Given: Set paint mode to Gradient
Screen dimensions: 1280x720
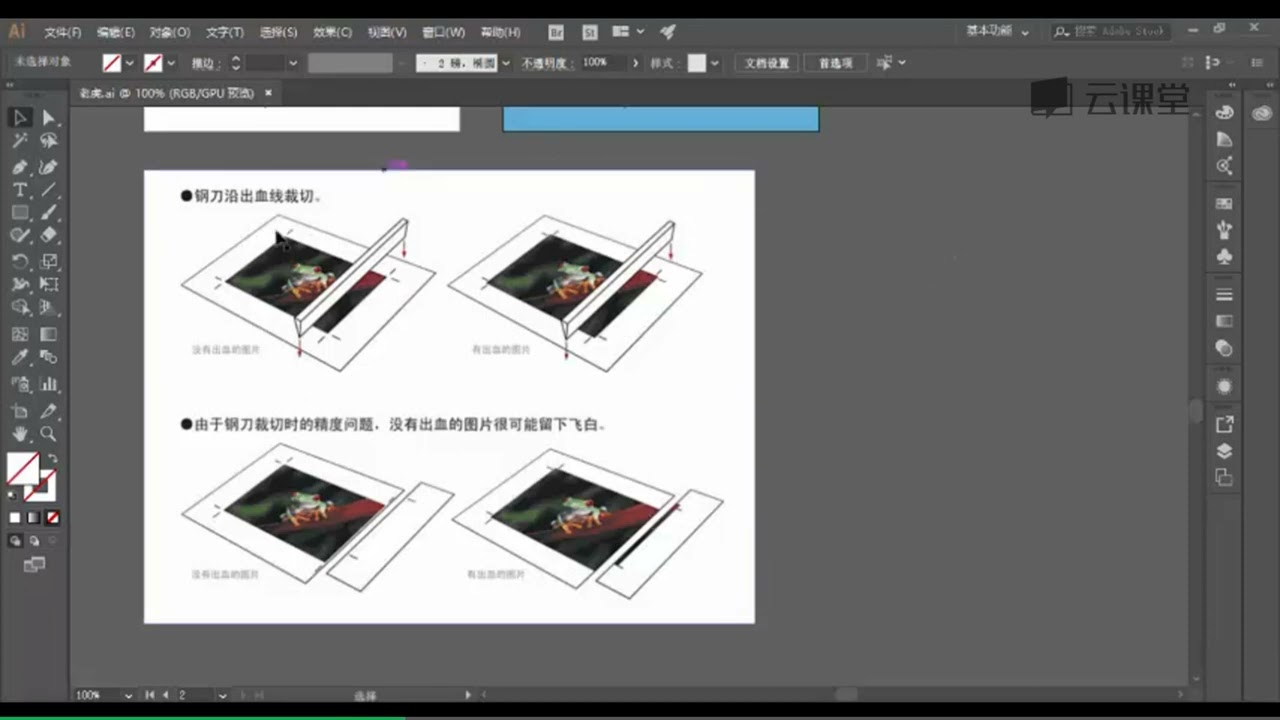Looking at the screenshot, I should (34, 518).
